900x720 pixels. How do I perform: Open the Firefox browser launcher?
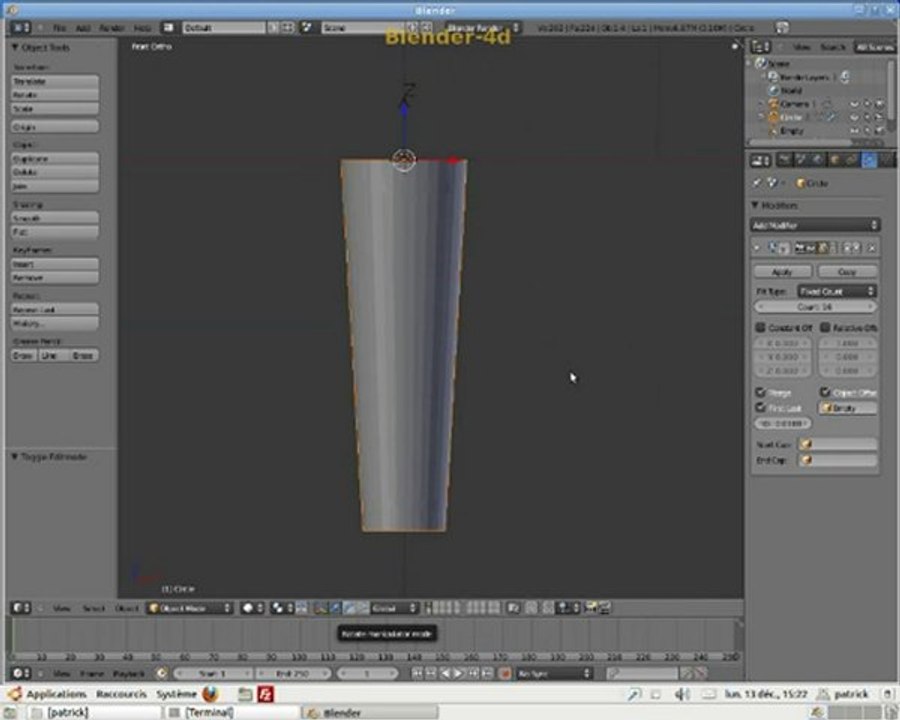[210, 694]
